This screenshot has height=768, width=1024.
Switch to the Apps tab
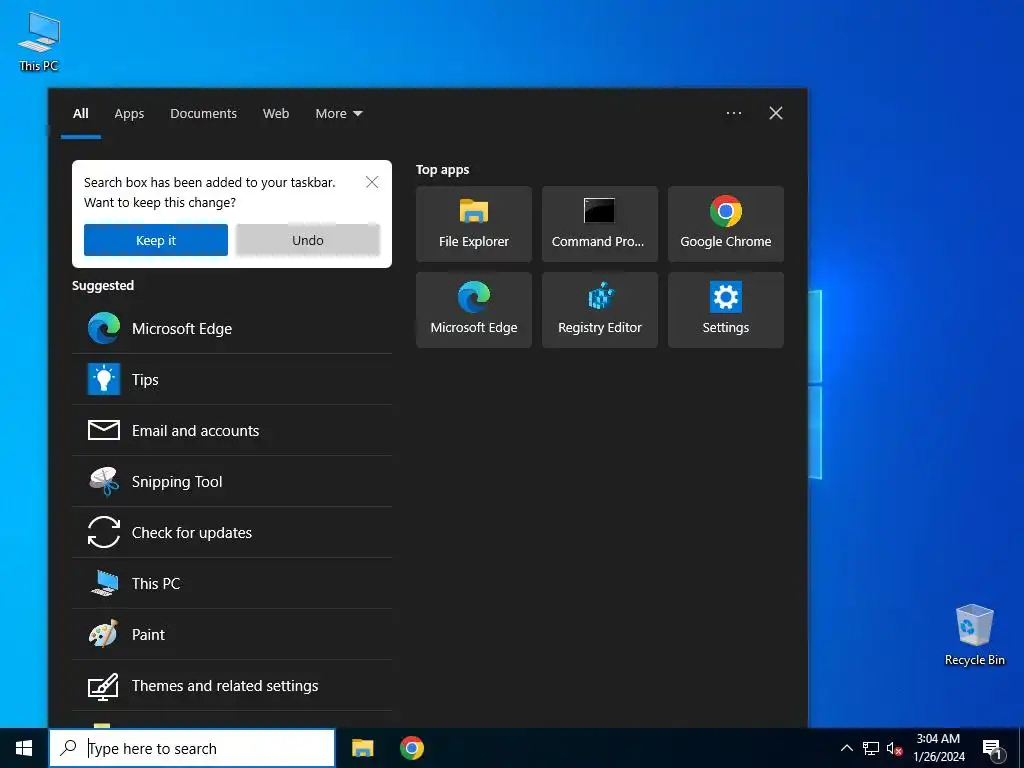pos(129,114)
